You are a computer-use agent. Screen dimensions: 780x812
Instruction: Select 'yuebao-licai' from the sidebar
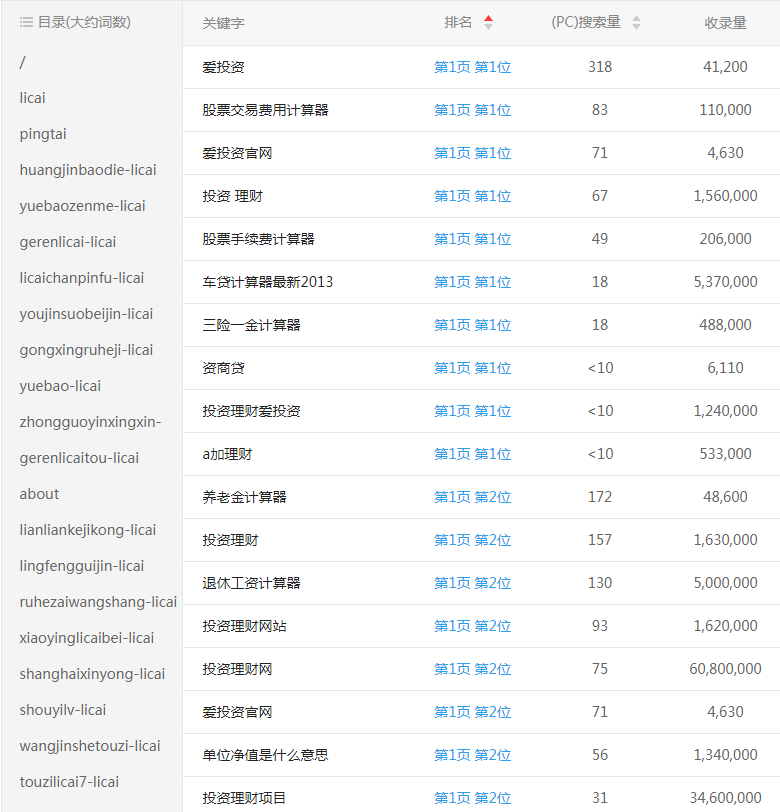pos(60,386)
